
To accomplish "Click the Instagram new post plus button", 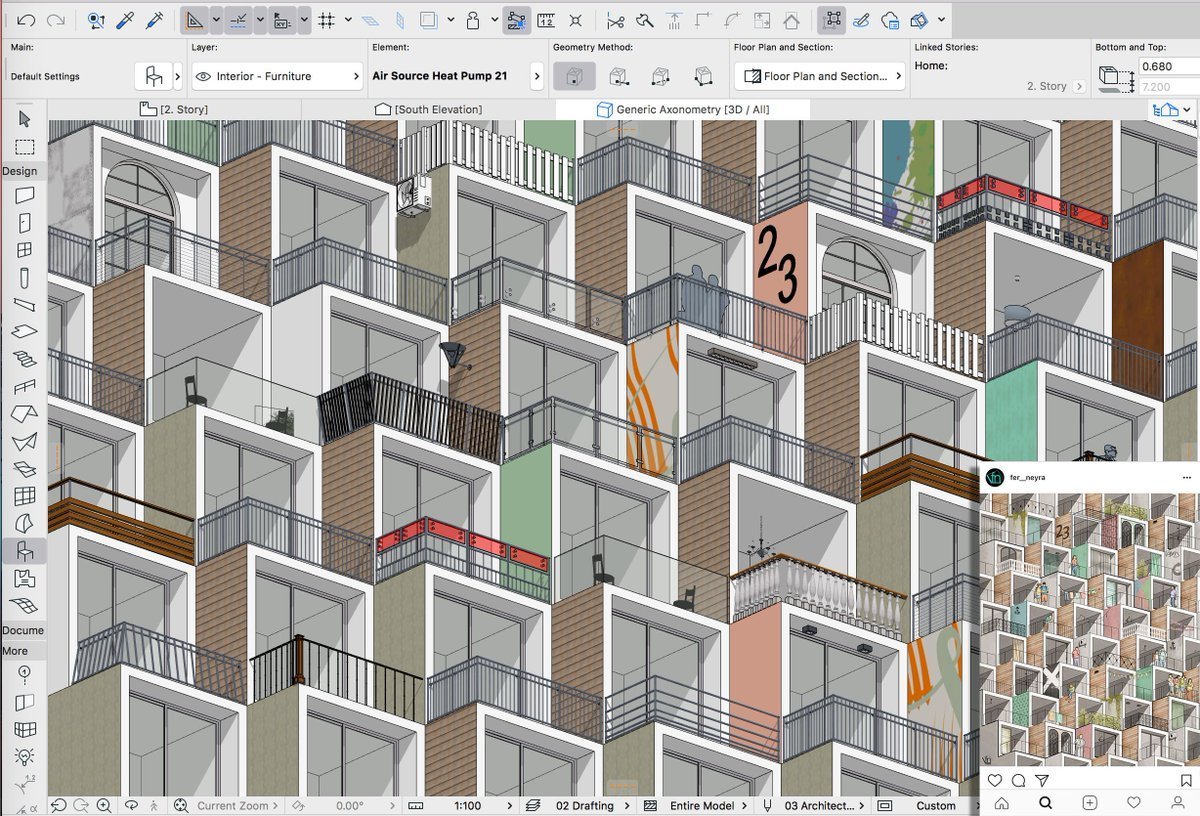I will [x=1090, y=802].
